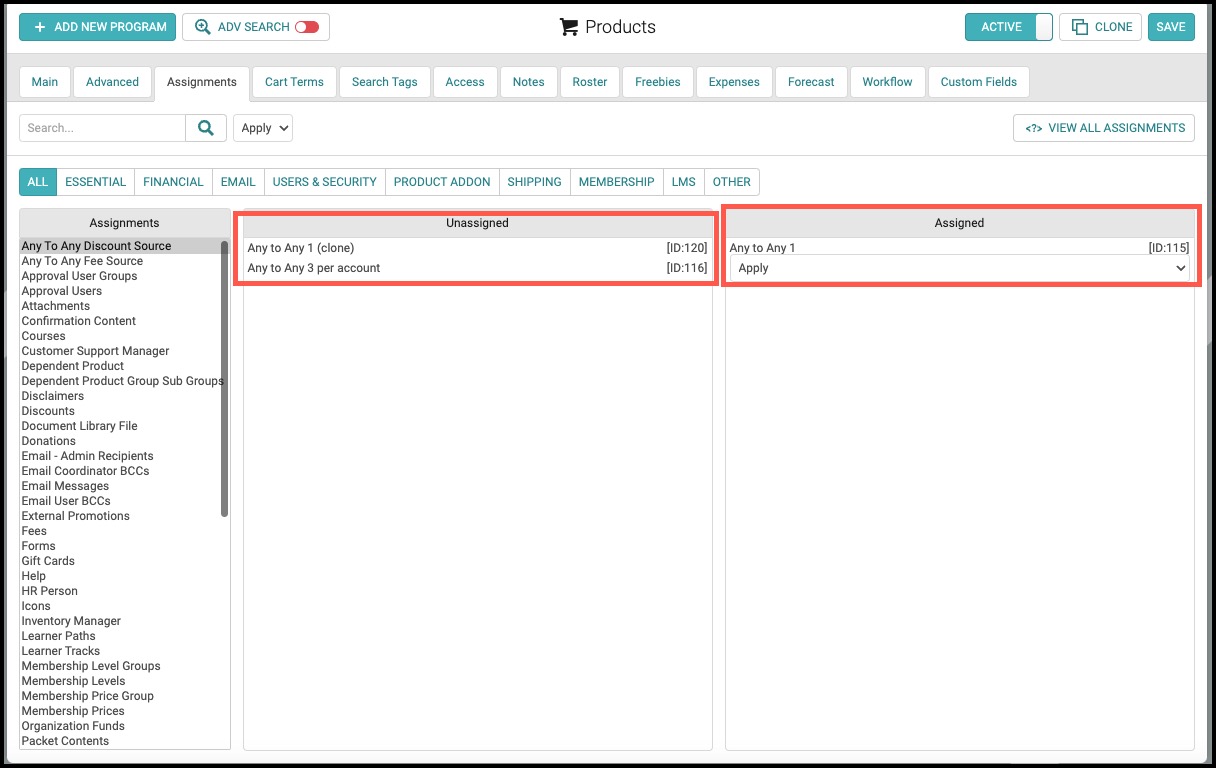The image size is (1216, 768).
Task: Toggle the Active status switch
Action: tap(1009, 27)
